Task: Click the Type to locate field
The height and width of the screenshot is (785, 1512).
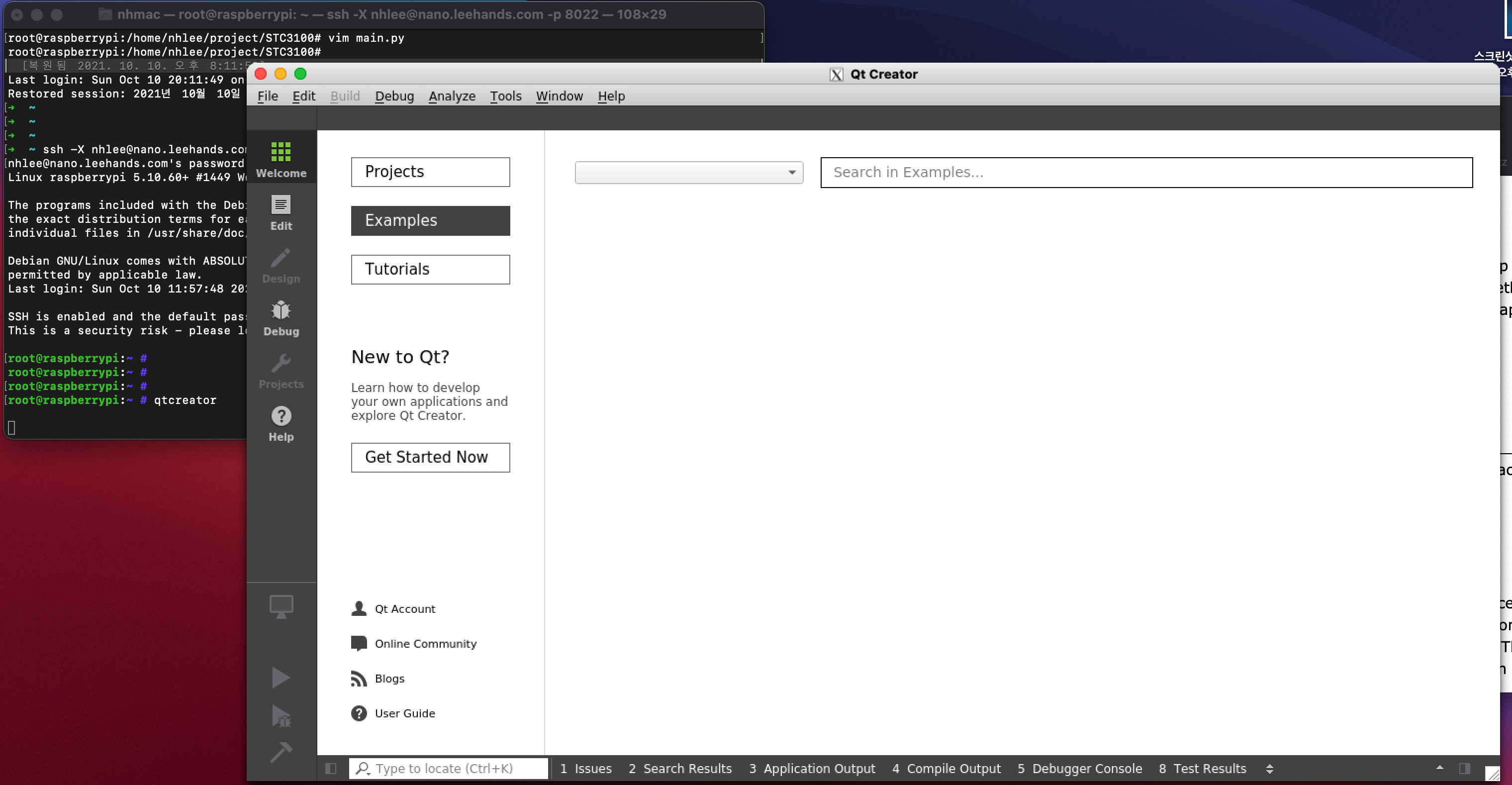Action: tap(449, 769)
